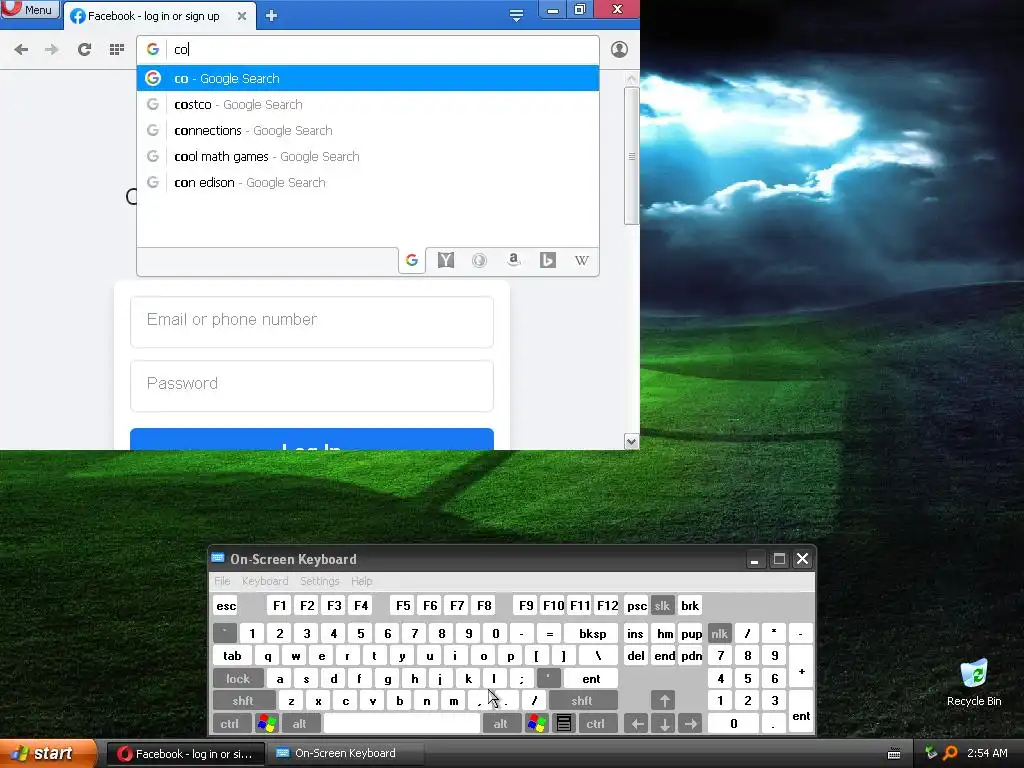The height and width of the screenshot is (768, 1024).
Task: Focus the address bar containing 'co'
Action: coord(368,50)
